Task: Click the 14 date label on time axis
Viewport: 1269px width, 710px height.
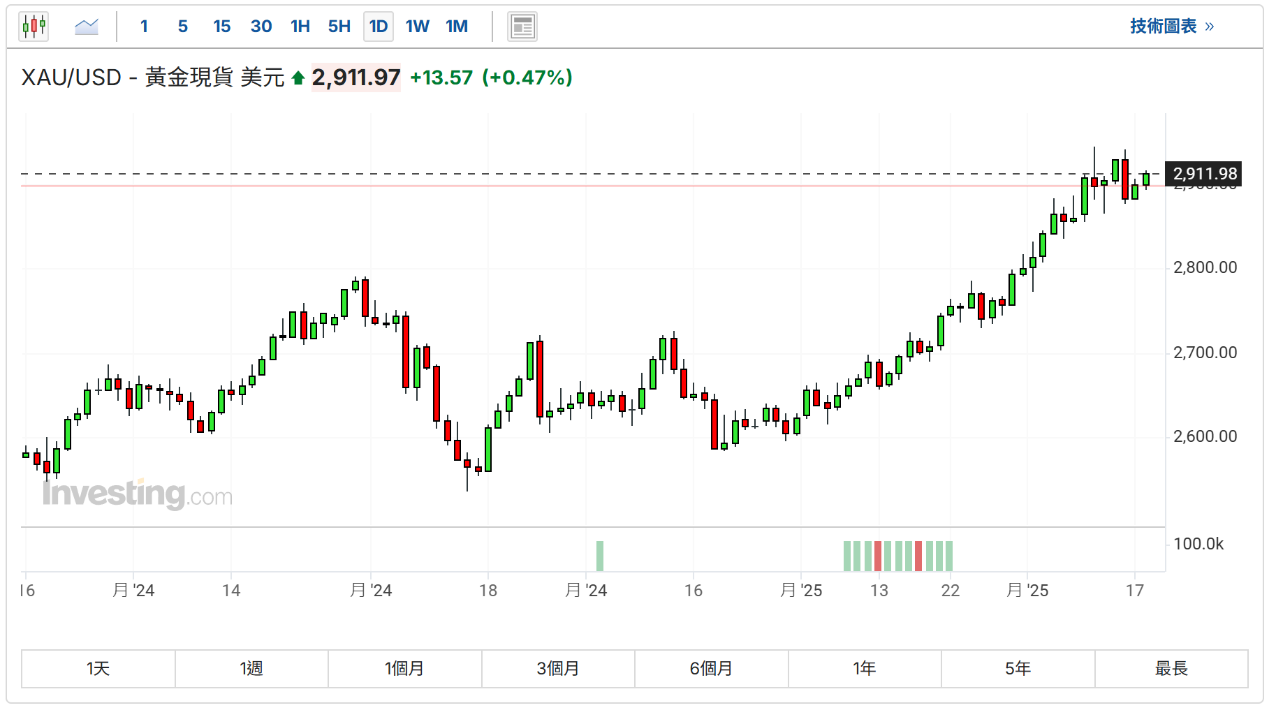Action: click(231, 590)
